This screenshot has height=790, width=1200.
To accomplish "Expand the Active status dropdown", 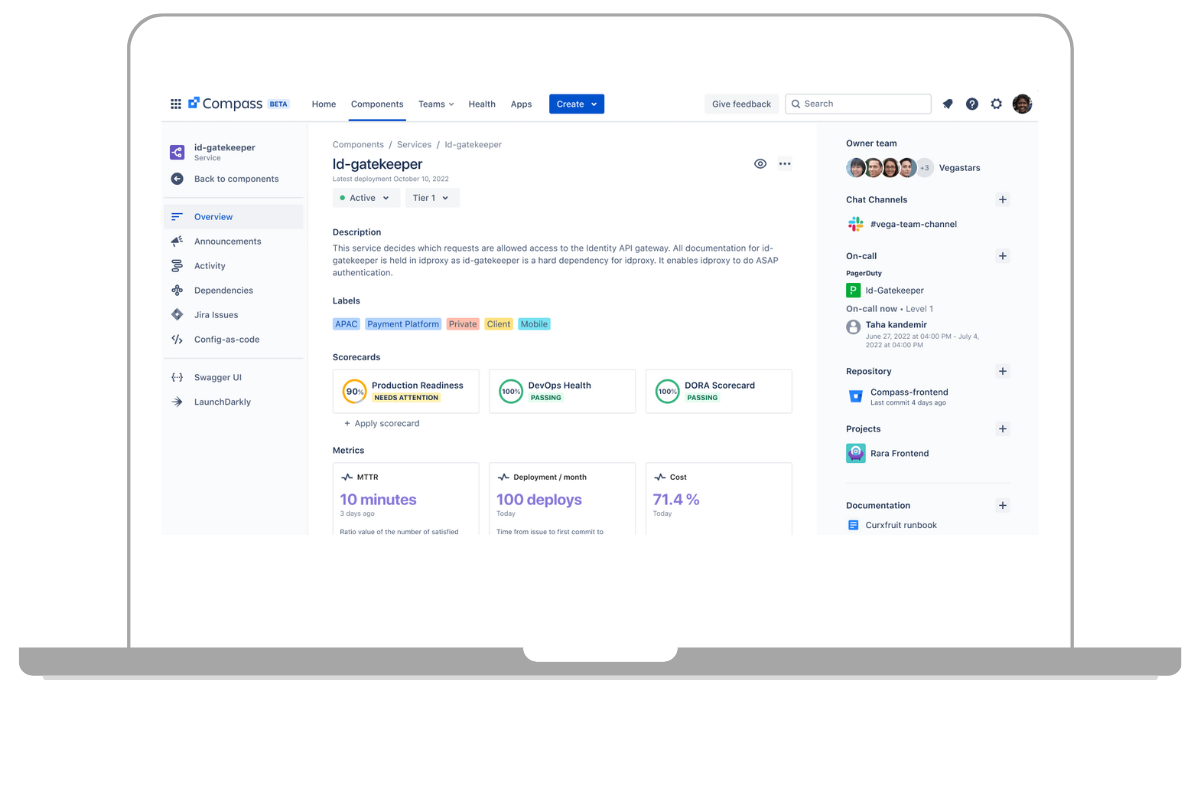I will click(365, 197).
